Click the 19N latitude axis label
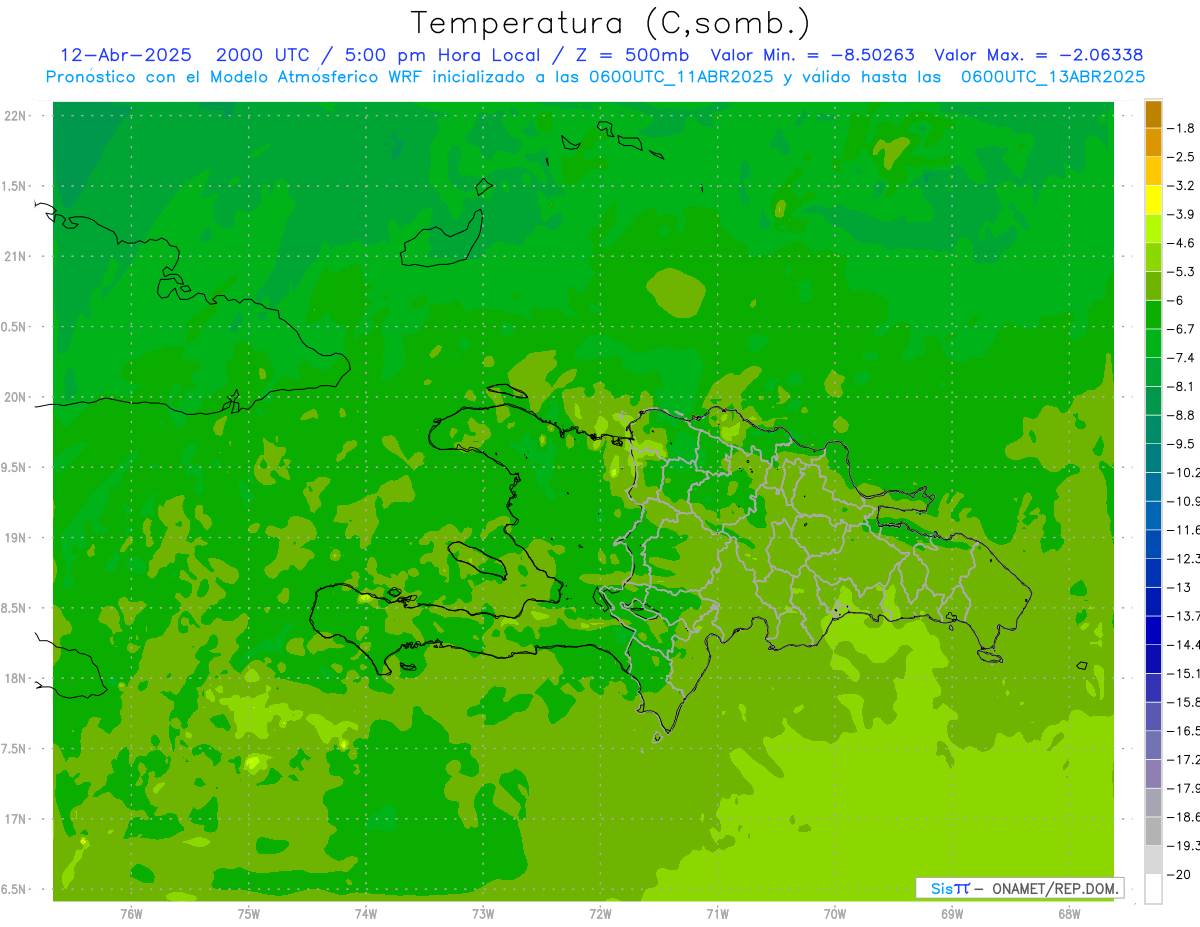1200x927 pixels. [x=17, y=538]
